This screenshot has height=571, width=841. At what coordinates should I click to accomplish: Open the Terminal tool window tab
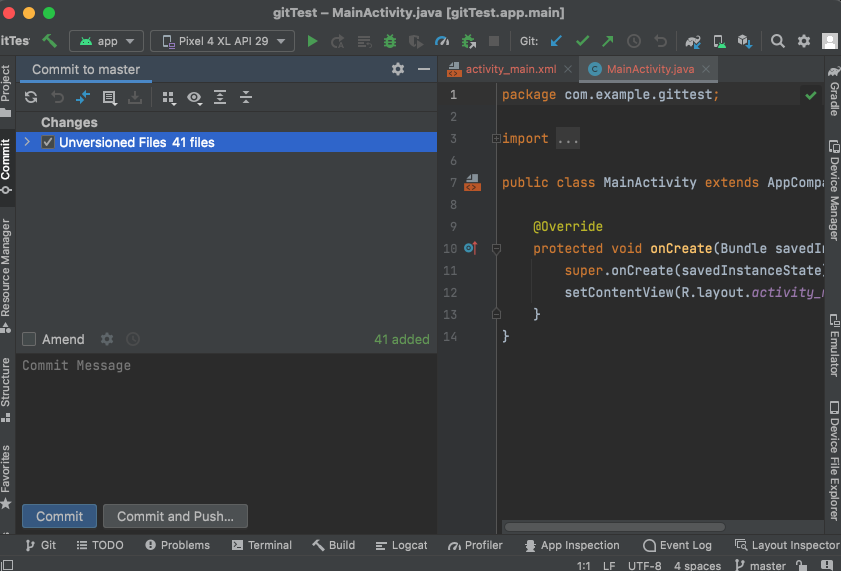click(x=262, y=545)
